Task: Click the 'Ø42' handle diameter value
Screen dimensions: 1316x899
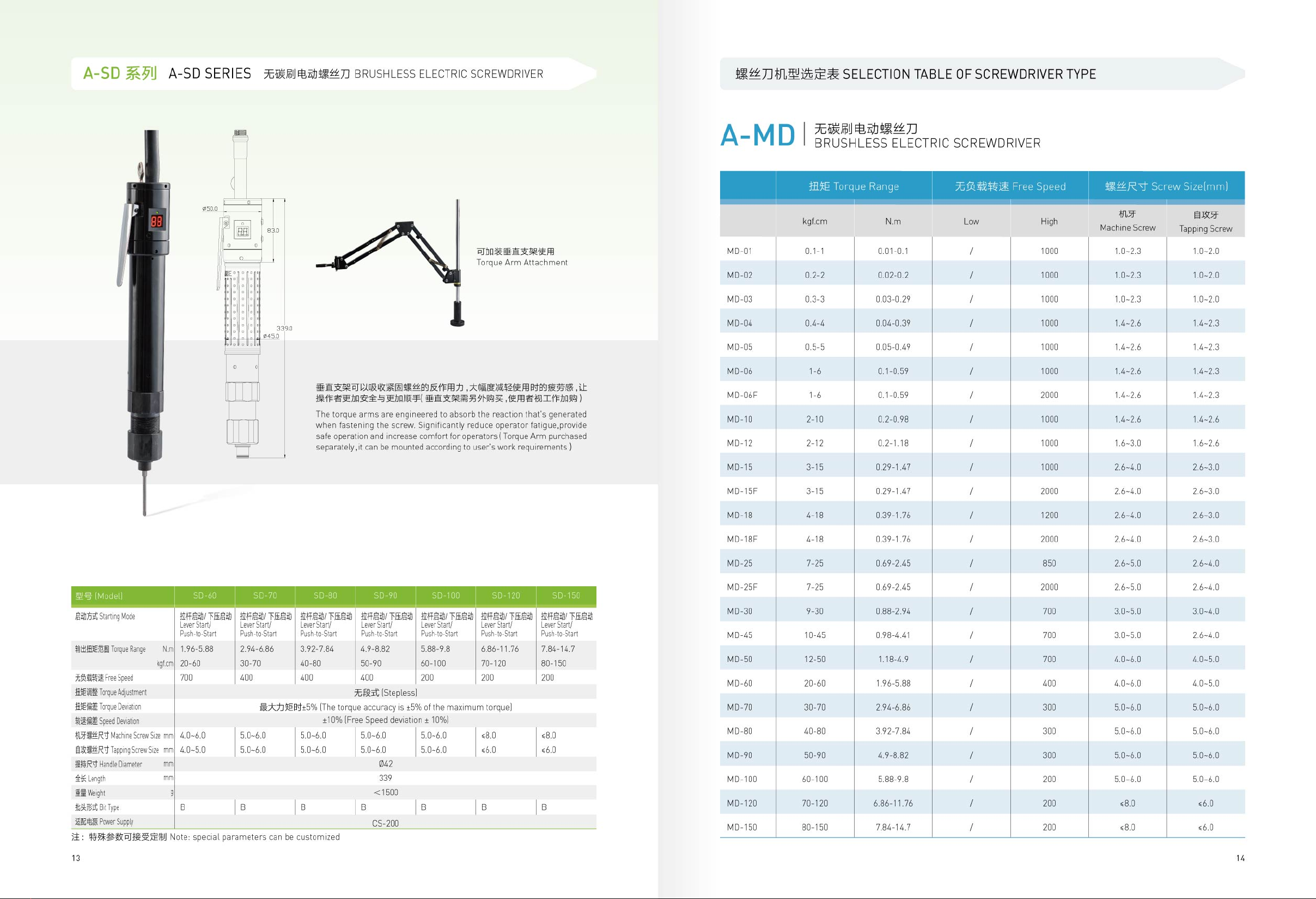Action: 385,764
